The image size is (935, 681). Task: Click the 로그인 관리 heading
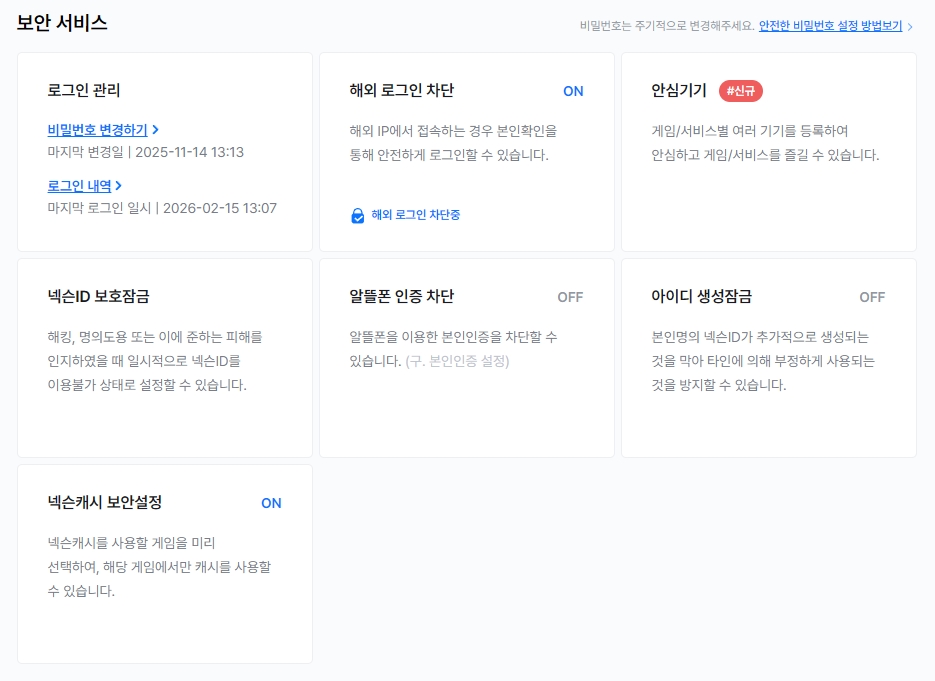point(84,91)
